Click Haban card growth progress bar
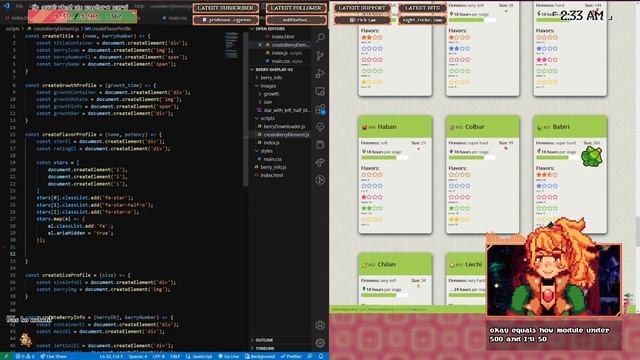Viewport: 640px width, 360px height. click(x=384, y=158)
